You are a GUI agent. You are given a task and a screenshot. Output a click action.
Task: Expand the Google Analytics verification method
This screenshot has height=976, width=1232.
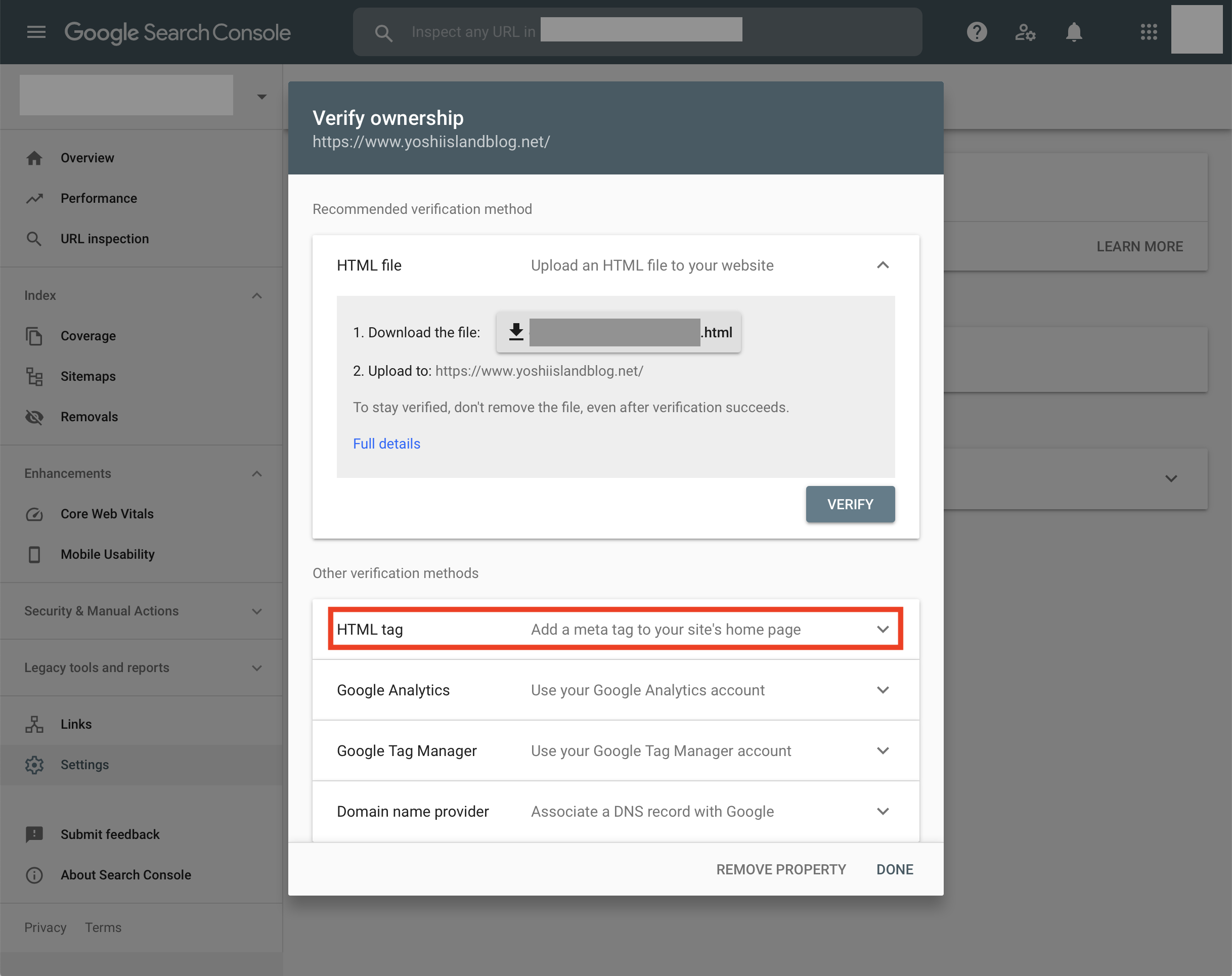[x=615, y=690]
